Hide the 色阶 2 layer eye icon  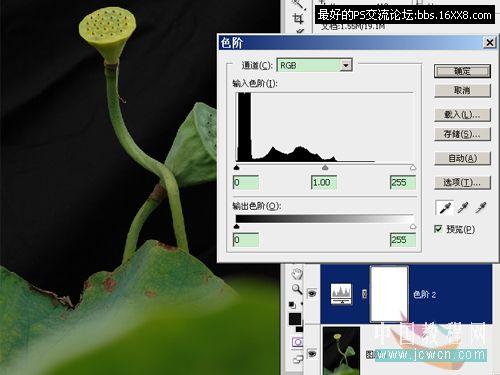pyautogui.click(x=312, y=293)
